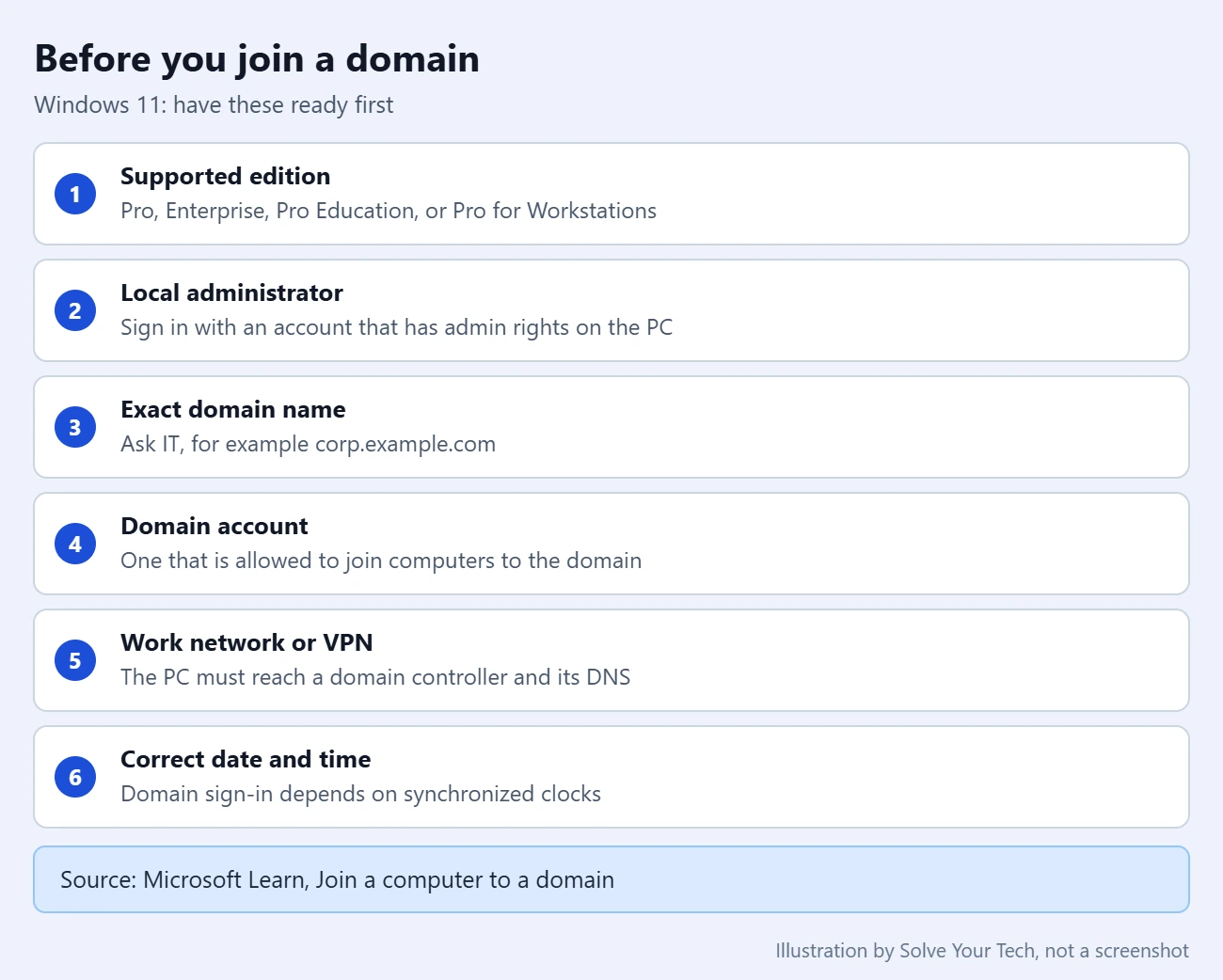Click the 'Sign in with an account' description

click(397, 327)
